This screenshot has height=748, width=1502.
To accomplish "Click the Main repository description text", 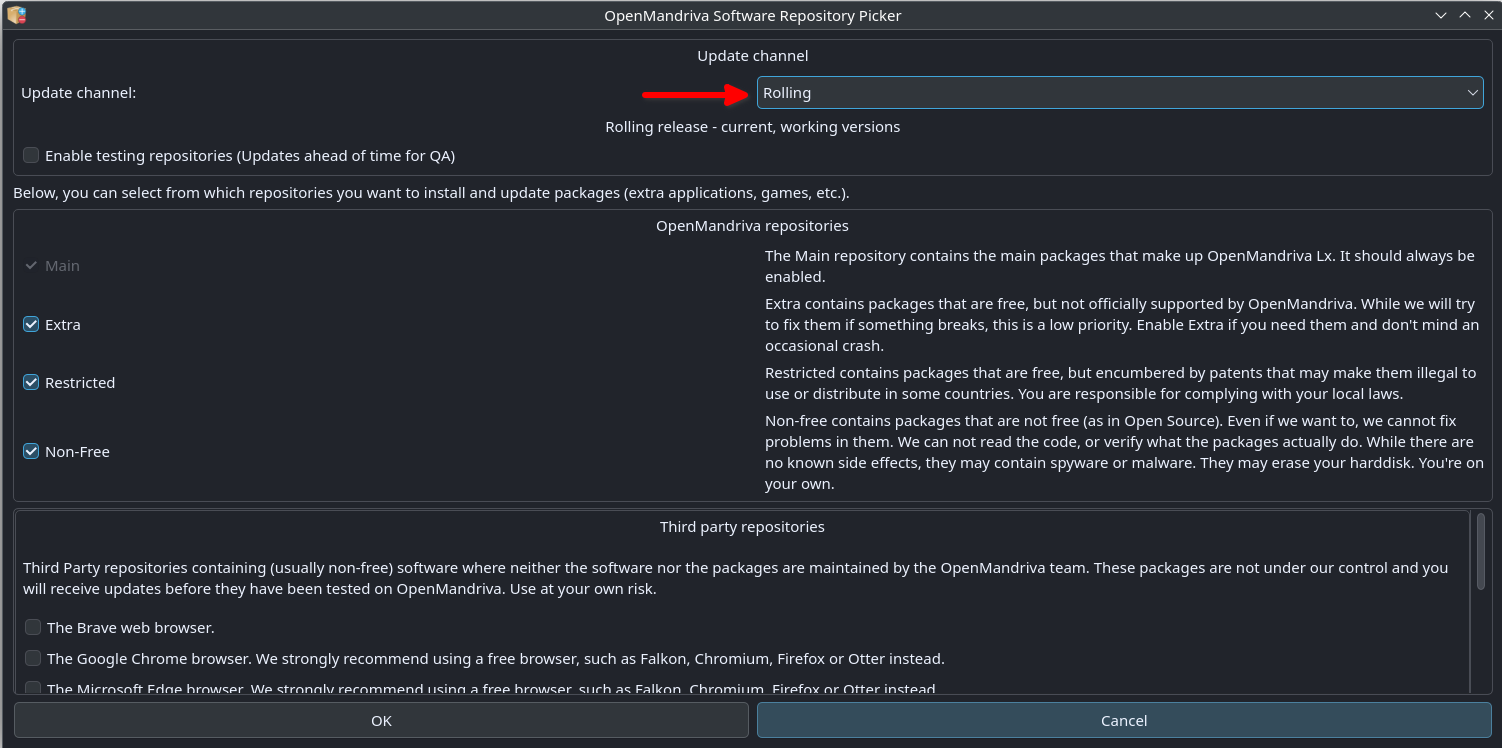I will pos(1120,266).
